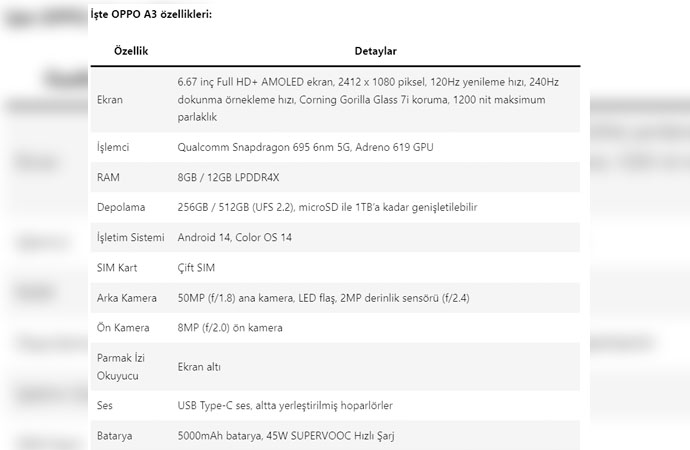Viewport: 690px width, 450px height.
Task: Click the 8GB / 12GB LPDDR4X cell
Action: [228, 177]
